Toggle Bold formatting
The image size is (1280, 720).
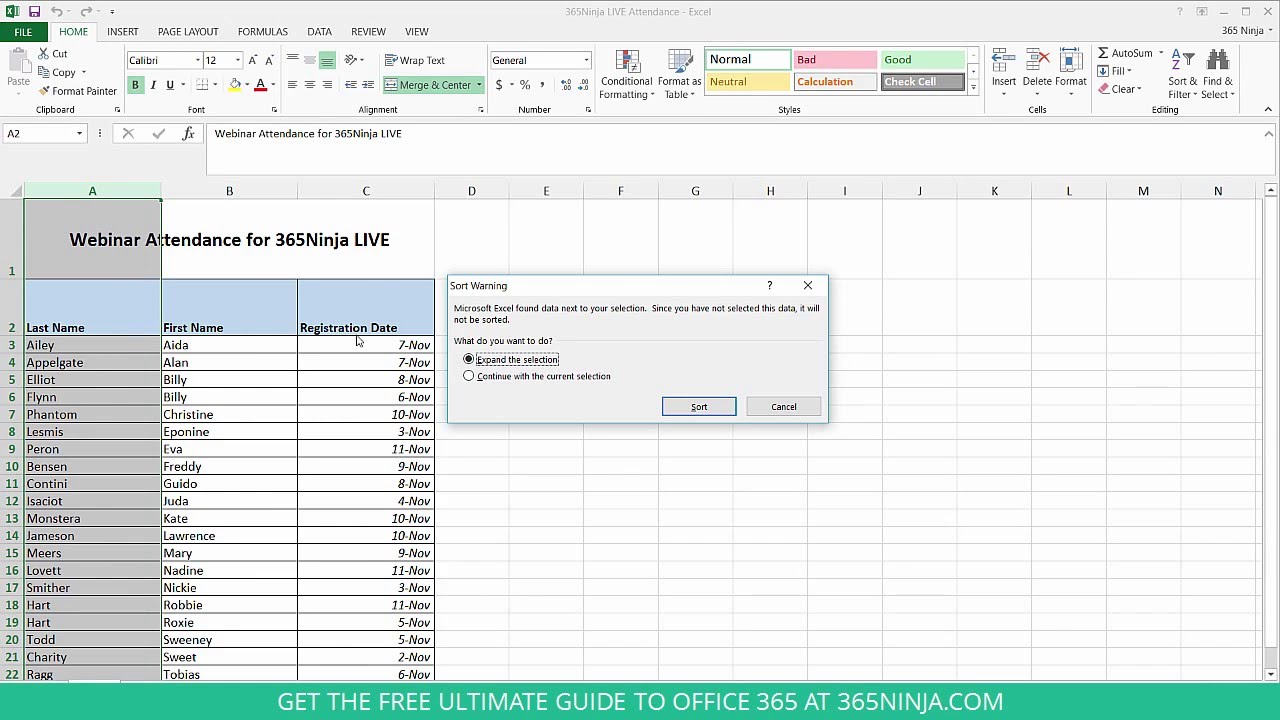pos(135,85)
